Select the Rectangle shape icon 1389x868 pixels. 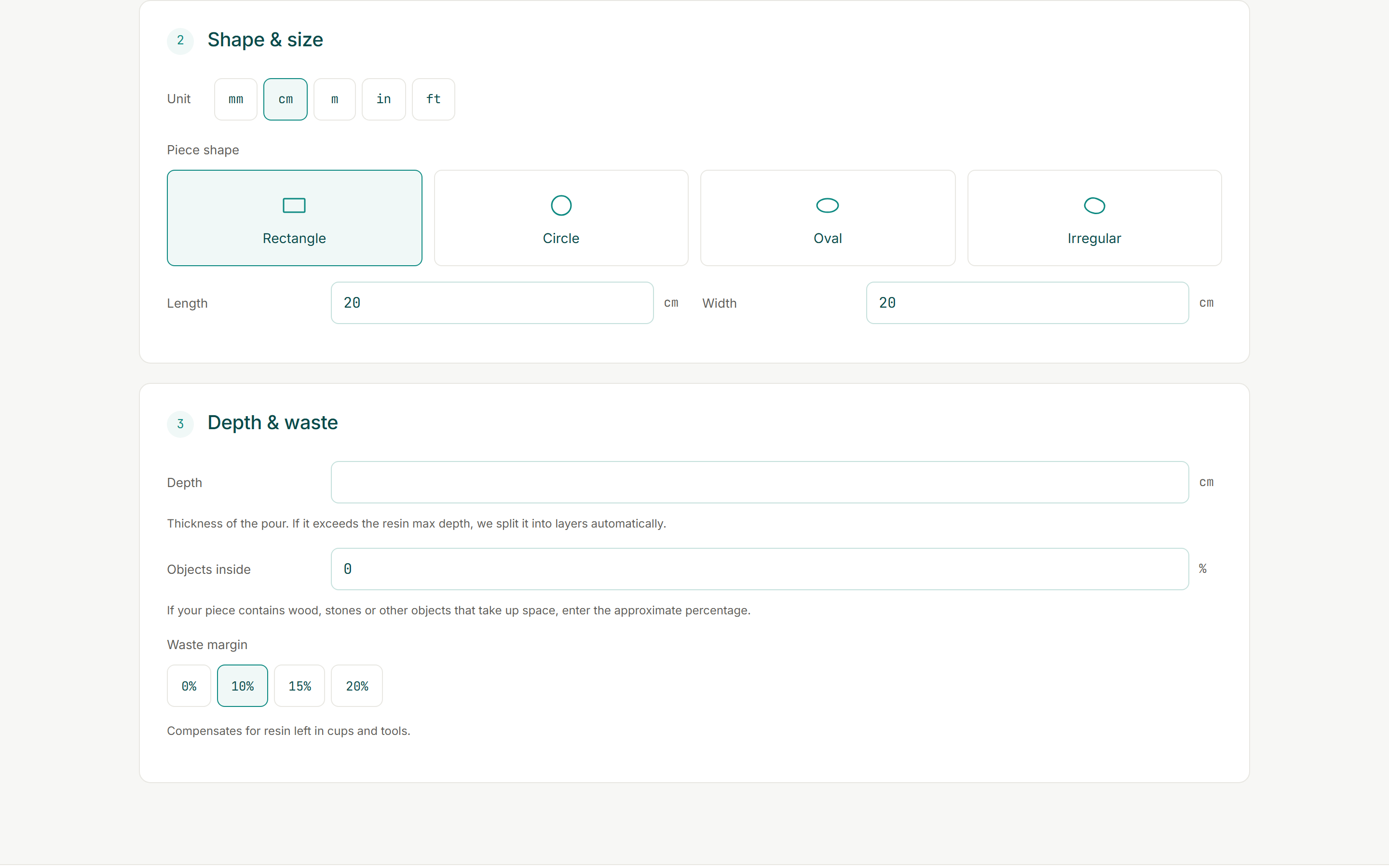point(294,205)
